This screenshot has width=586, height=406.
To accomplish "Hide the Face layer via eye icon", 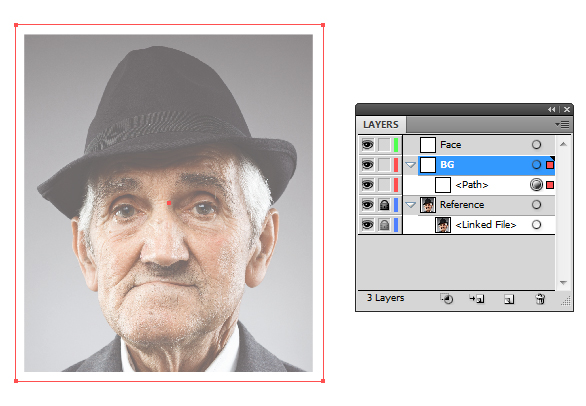I will click(x=367, y=145).
